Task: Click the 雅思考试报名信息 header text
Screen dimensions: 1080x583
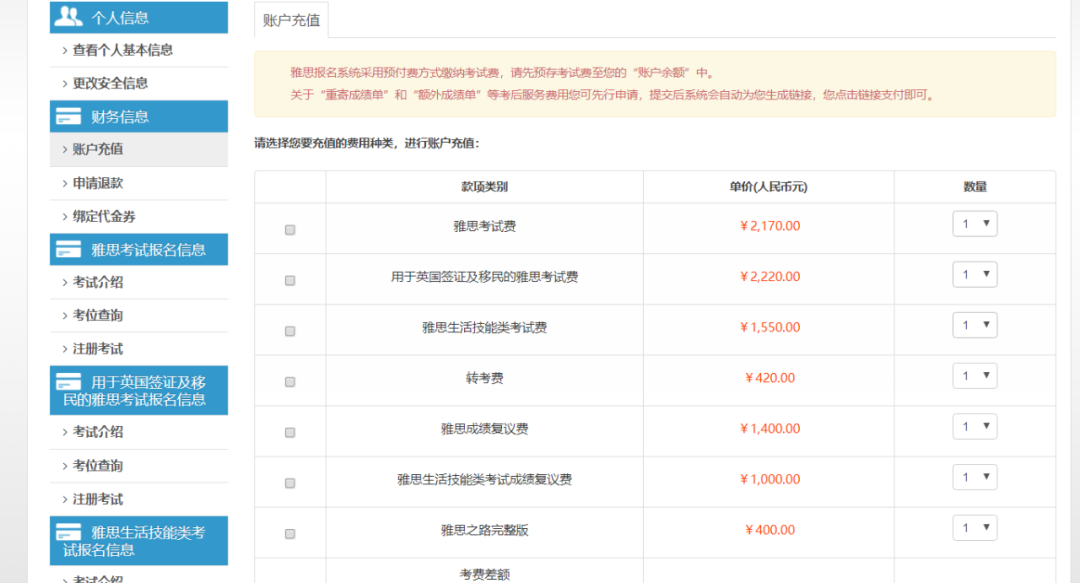Action: tap(149, 250)
